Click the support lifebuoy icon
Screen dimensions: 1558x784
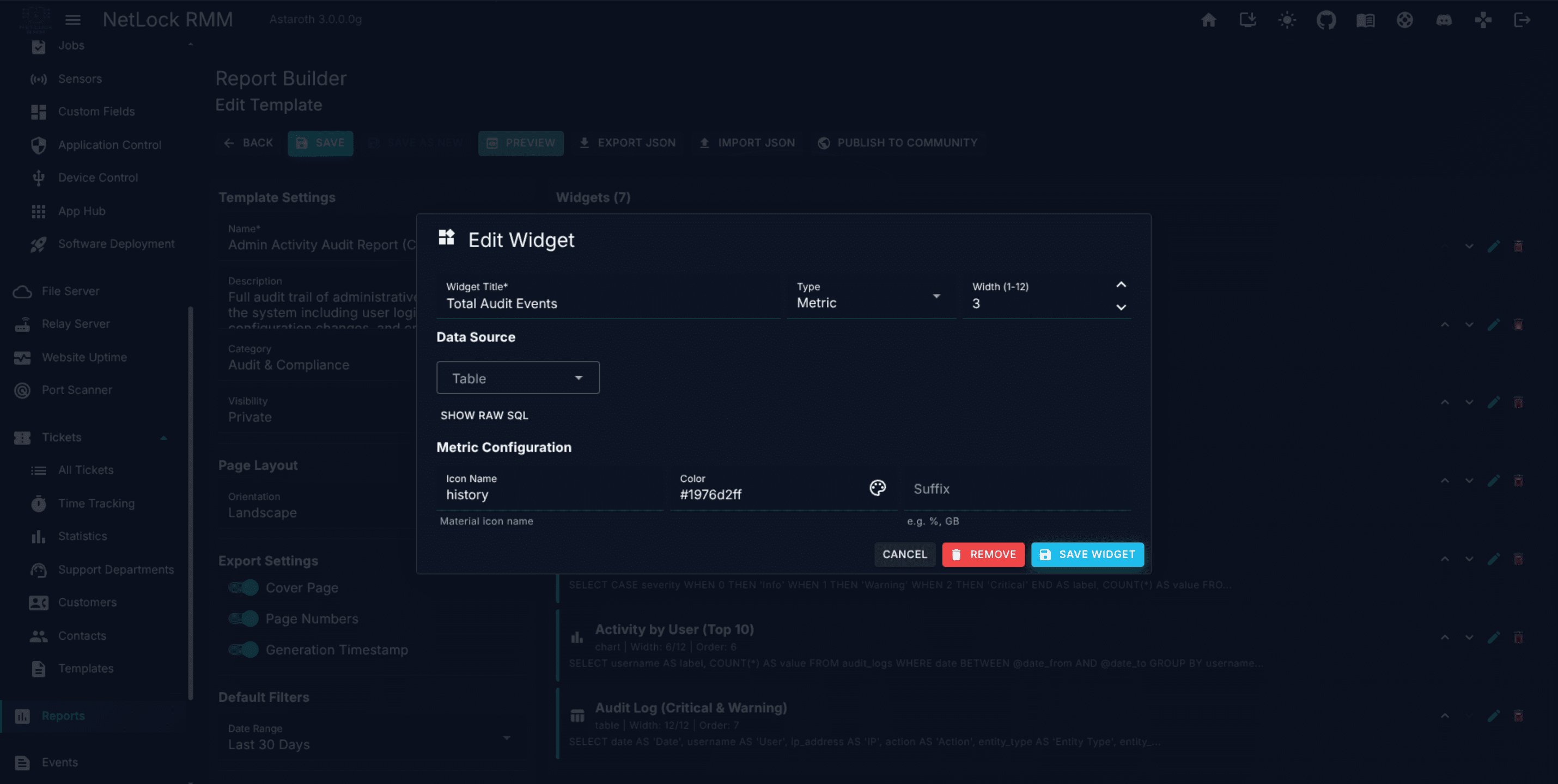[x=1405, y=20]
